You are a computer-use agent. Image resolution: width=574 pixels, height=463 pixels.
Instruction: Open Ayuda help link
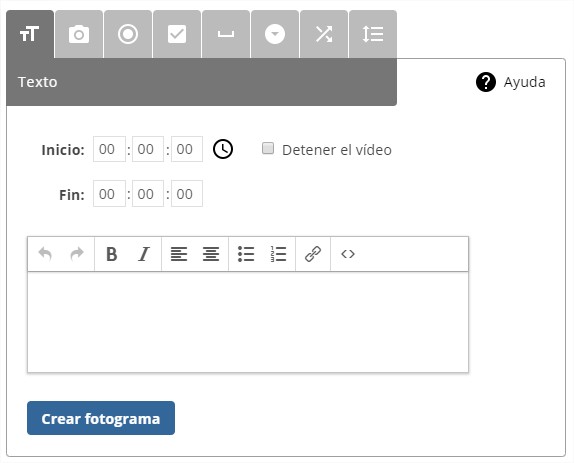tap(511, 82)
